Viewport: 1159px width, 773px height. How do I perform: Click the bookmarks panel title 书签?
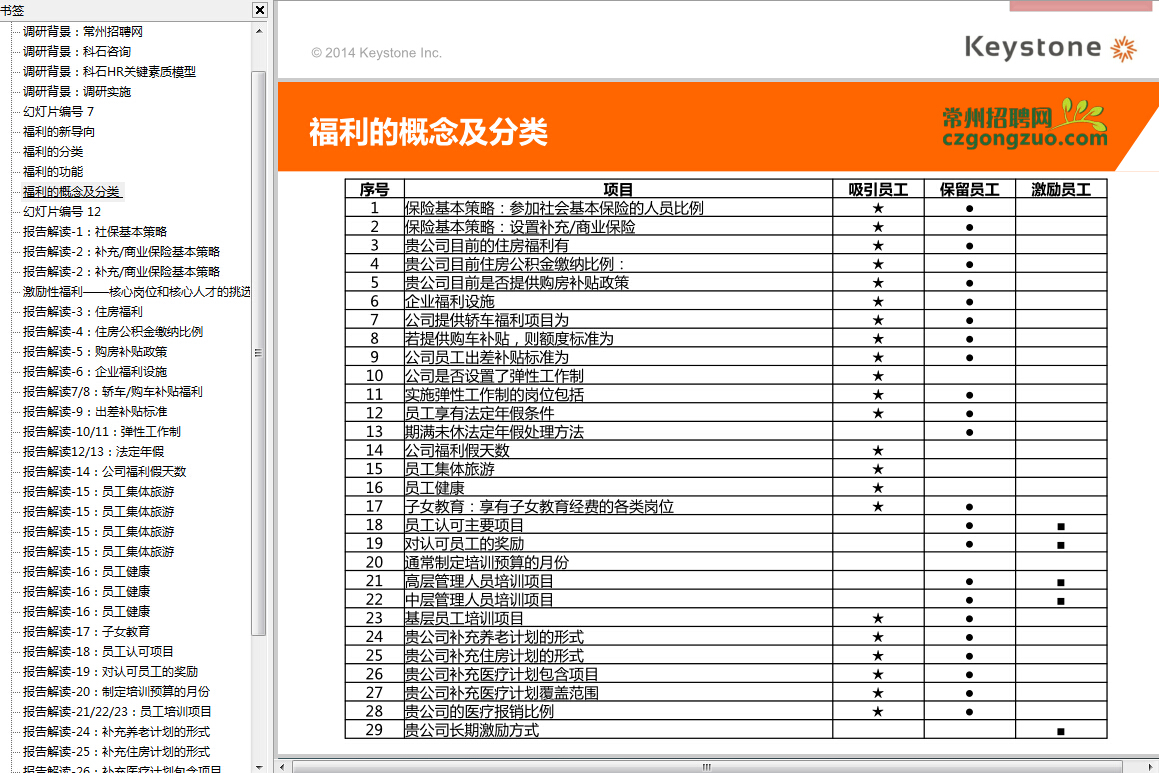(x=13, y=10)
